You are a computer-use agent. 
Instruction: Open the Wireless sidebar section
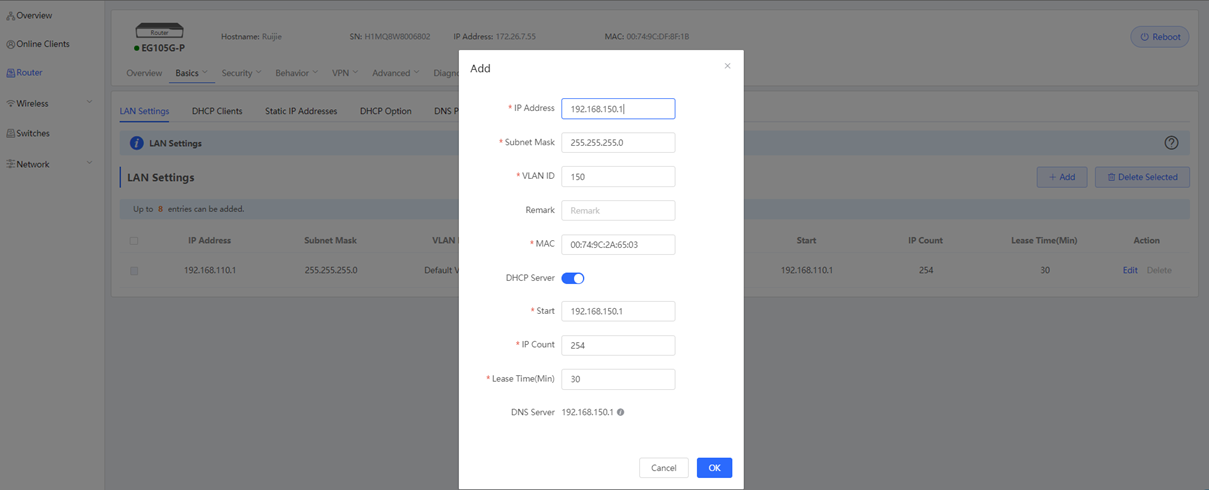(27, 103)
